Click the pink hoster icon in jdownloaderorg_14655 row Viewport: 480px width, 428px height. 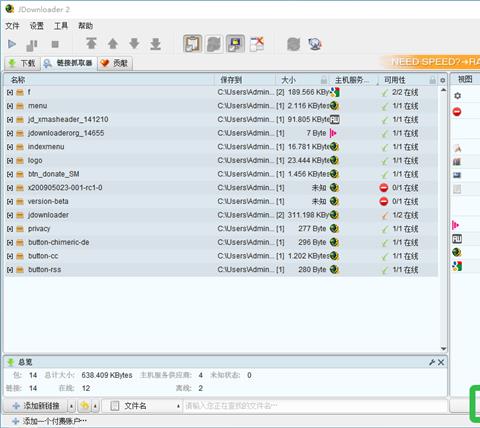coord(333,133)
